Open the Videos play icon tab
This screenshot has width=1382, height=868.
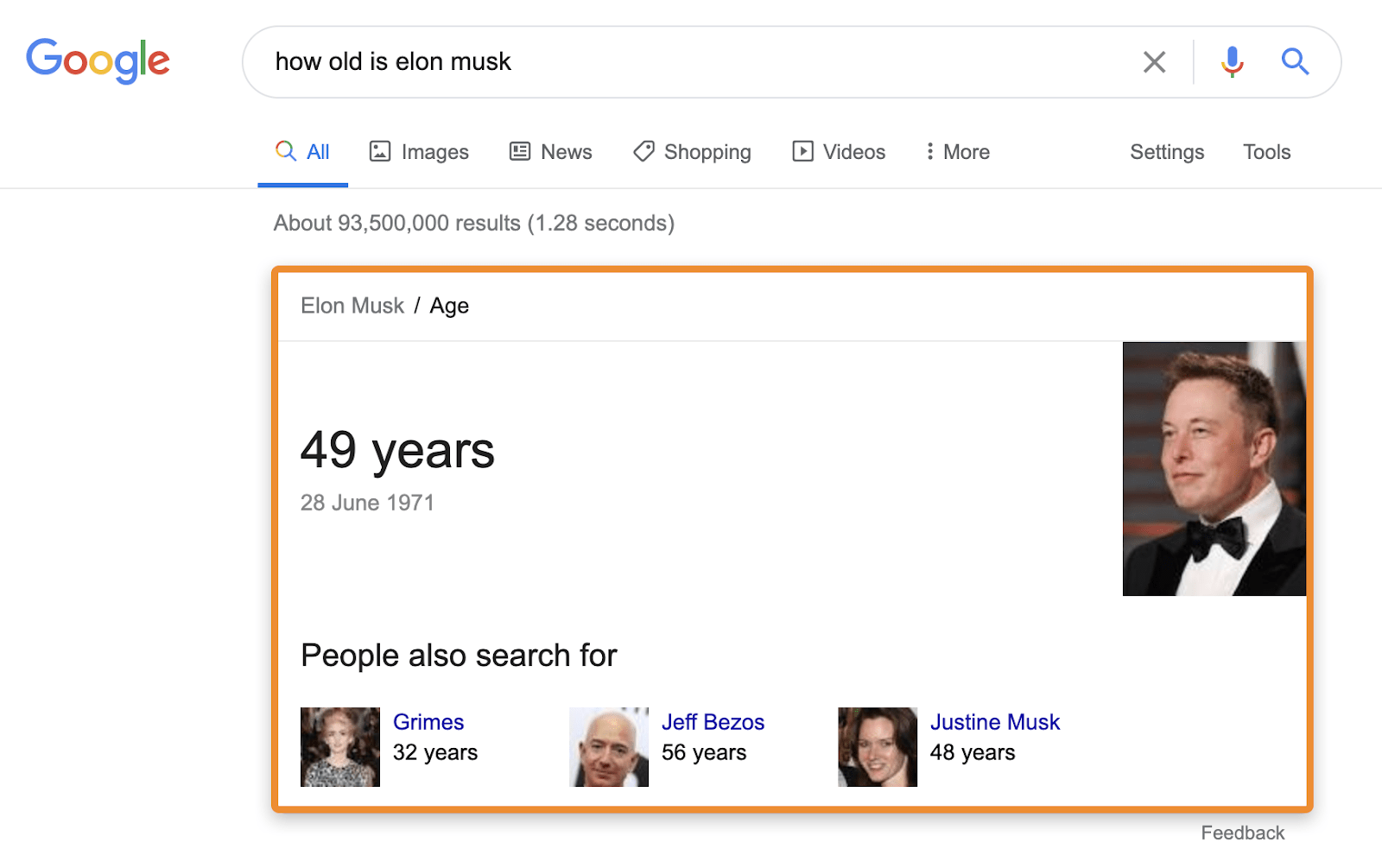(x=803, y=151)
